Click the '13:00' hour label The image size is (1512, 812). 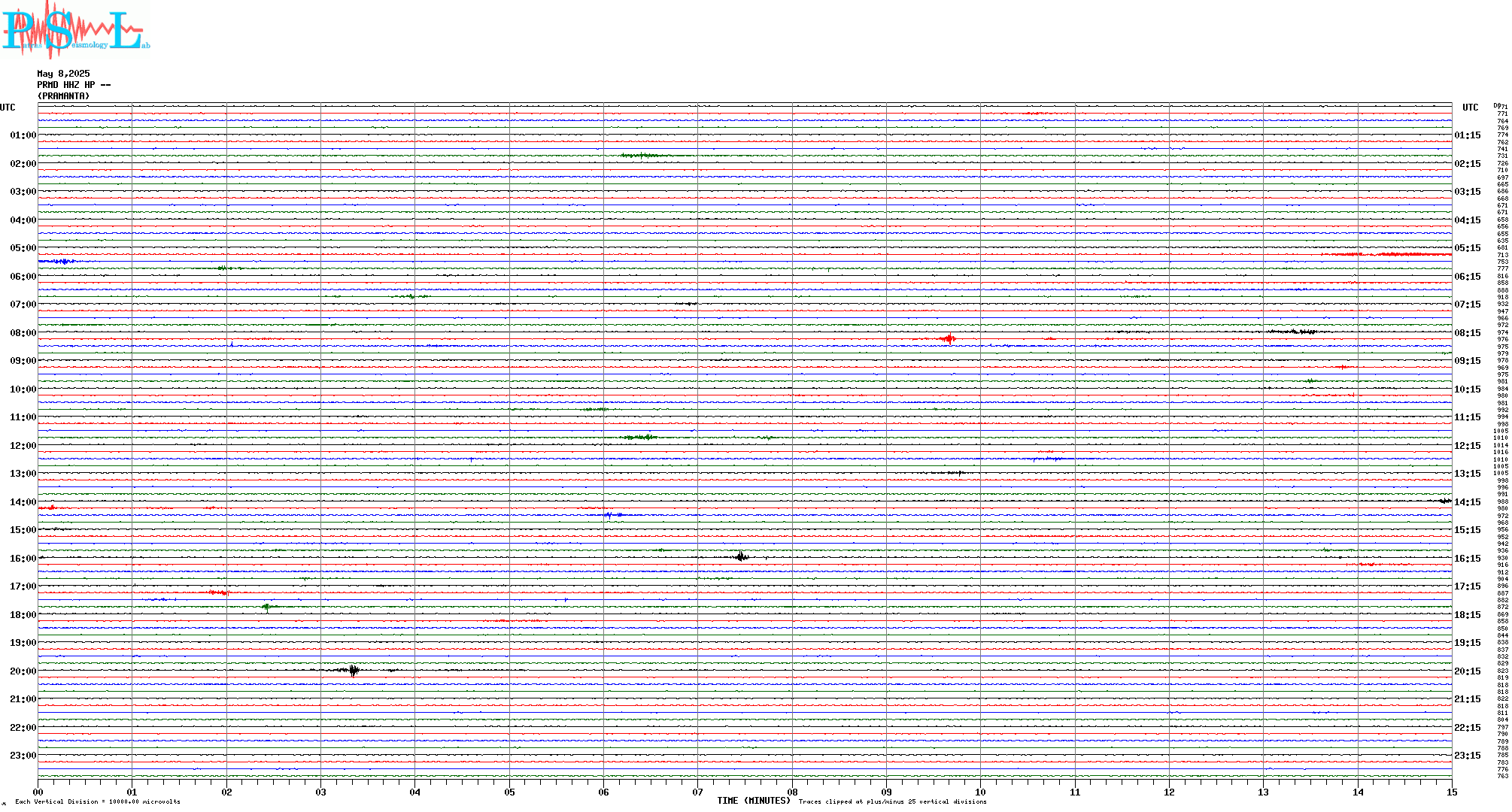(23, 474)
